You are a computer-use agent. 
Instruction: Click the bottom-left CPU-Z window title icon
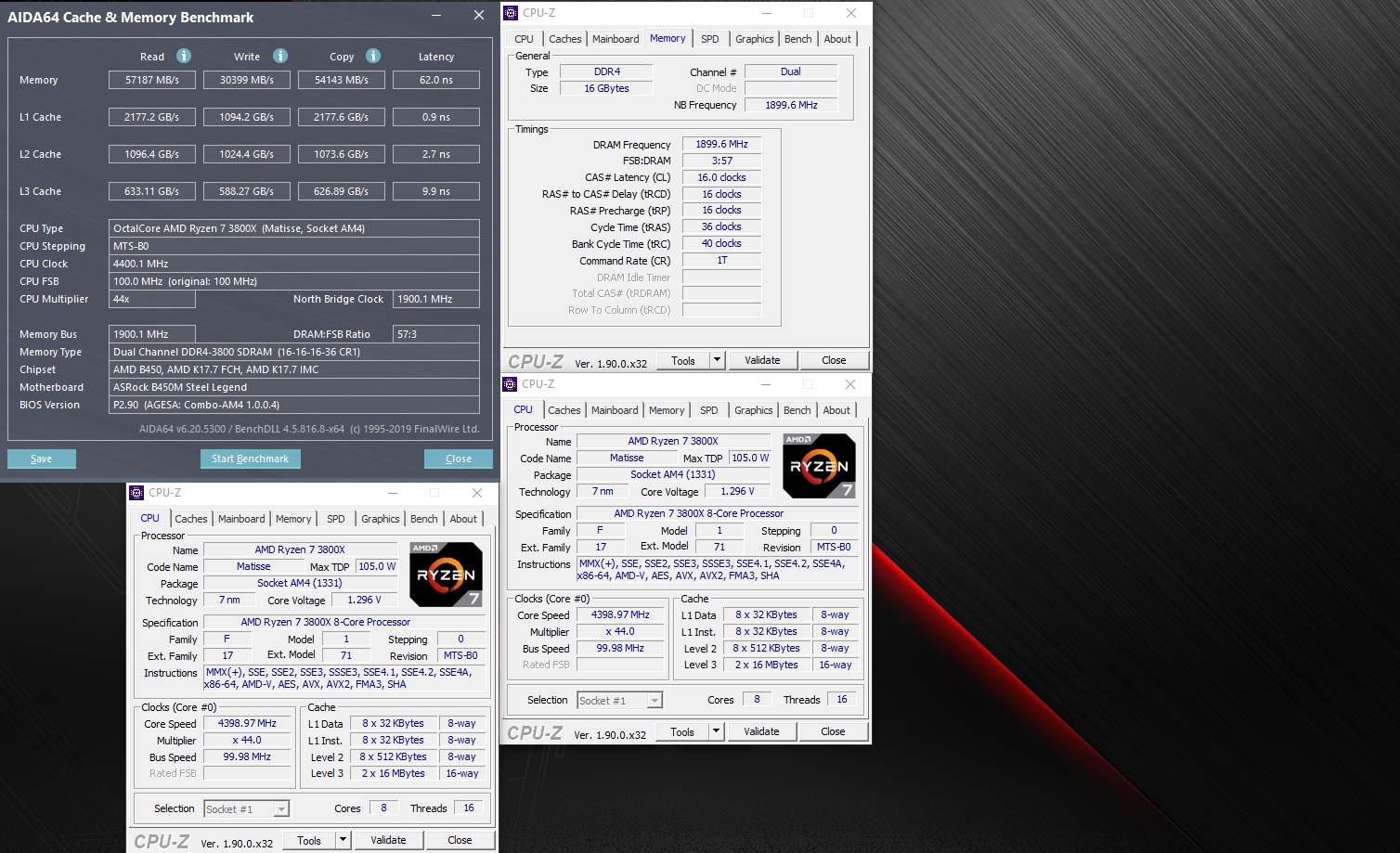pos(136,493)
